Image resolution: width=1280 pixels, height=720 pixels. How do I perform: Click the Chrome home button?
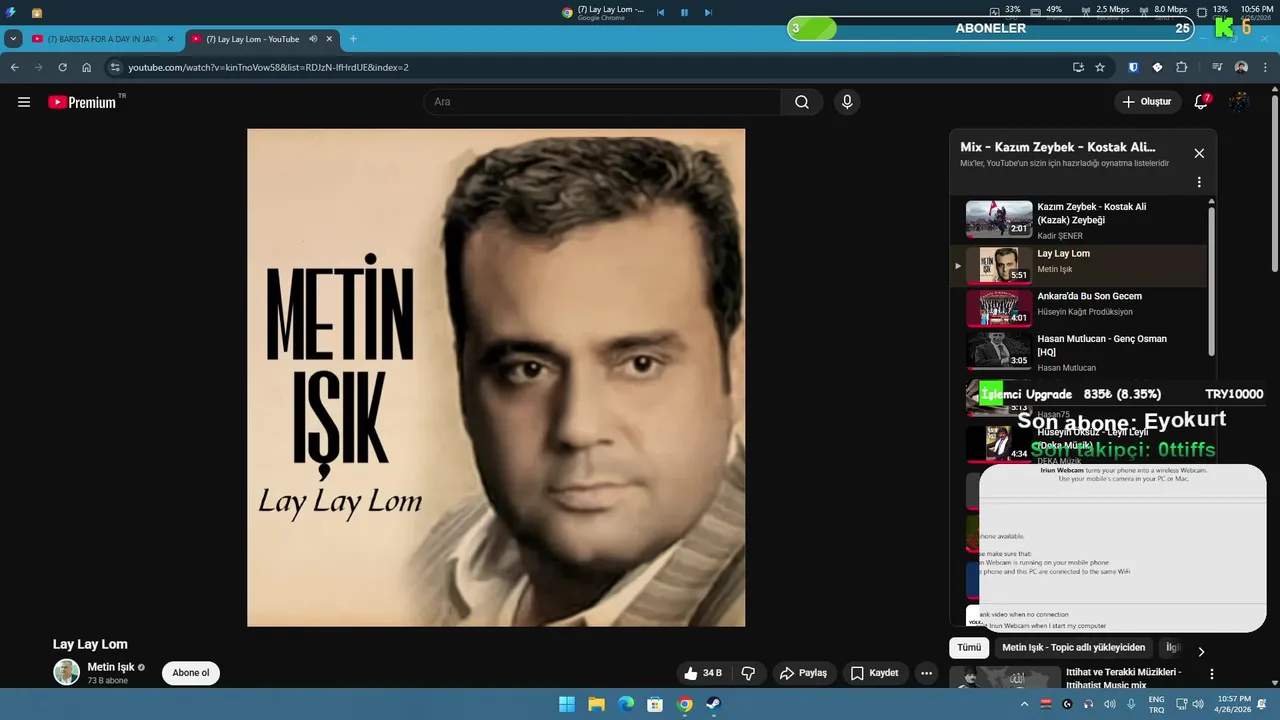(x=87, y=67)
